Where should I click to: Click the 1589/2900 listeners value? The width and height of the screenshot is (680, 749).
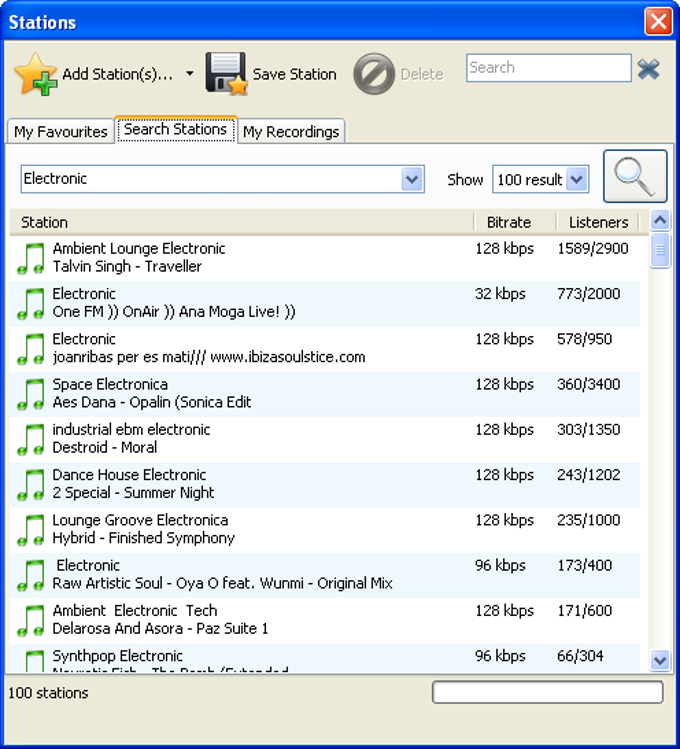[x=593, y=248]
